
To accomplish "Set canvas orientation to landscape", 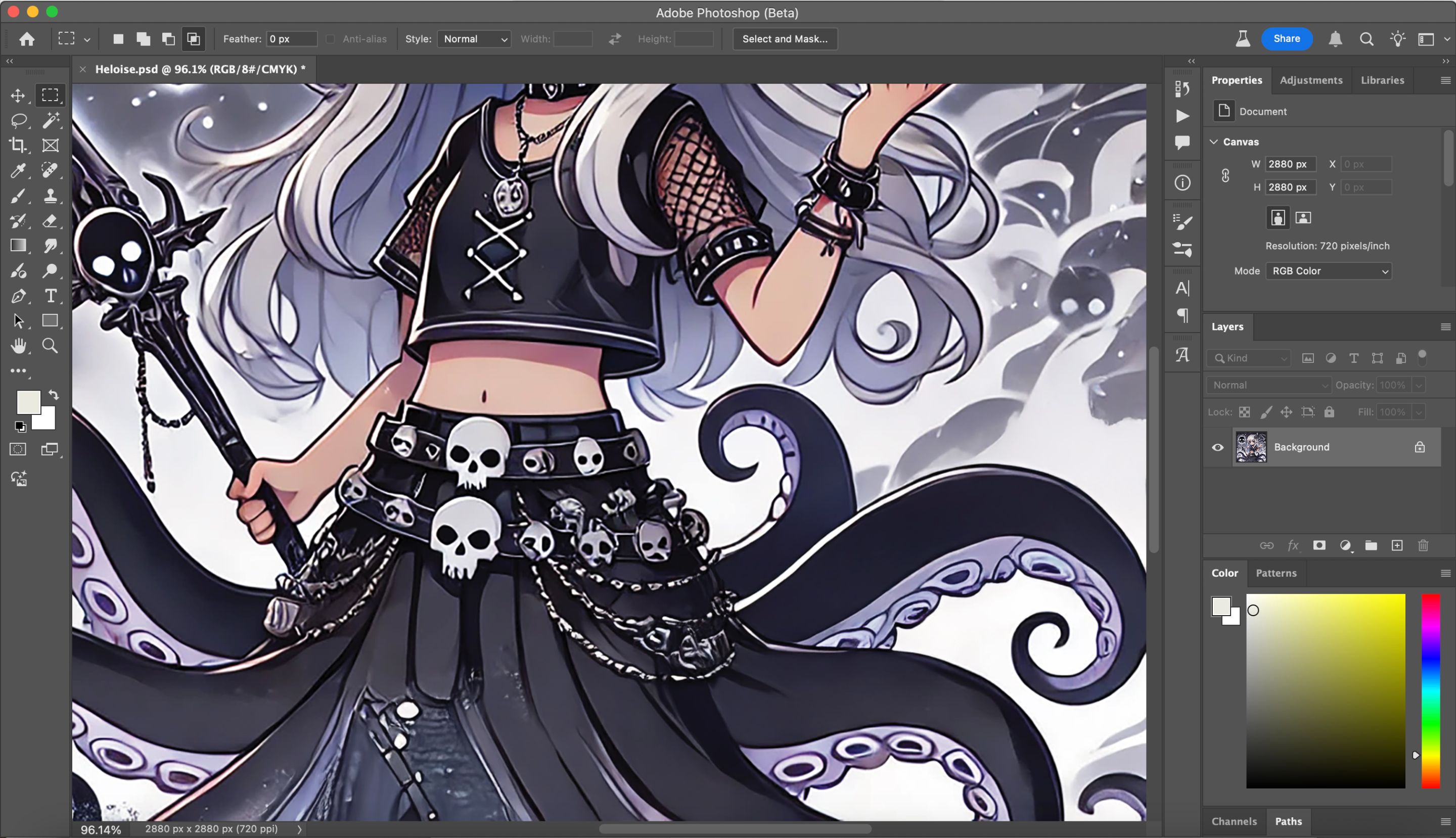I will [1303, 217].
